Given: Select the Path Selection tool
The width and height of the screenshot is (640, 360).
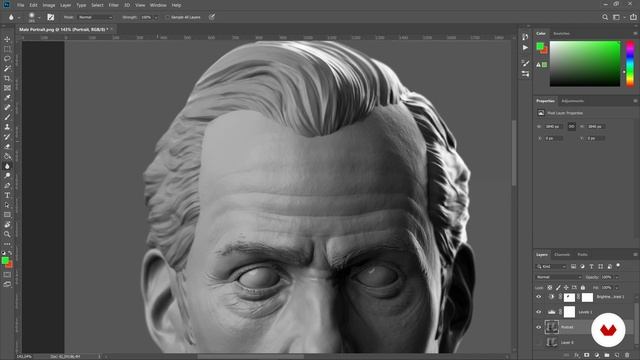Looking at the screenshot, I should (x=7, y=205).
